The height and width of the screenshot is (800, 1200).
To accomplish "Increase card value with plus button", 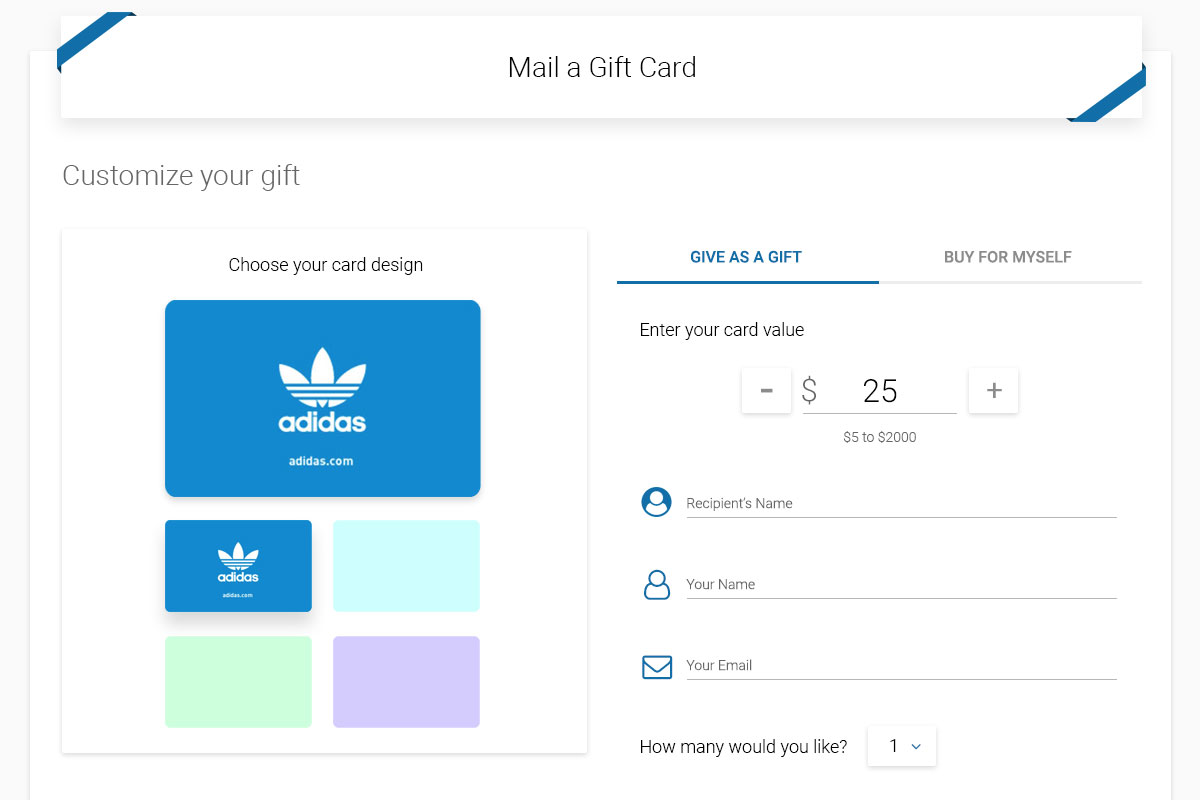I will (994, 390).
